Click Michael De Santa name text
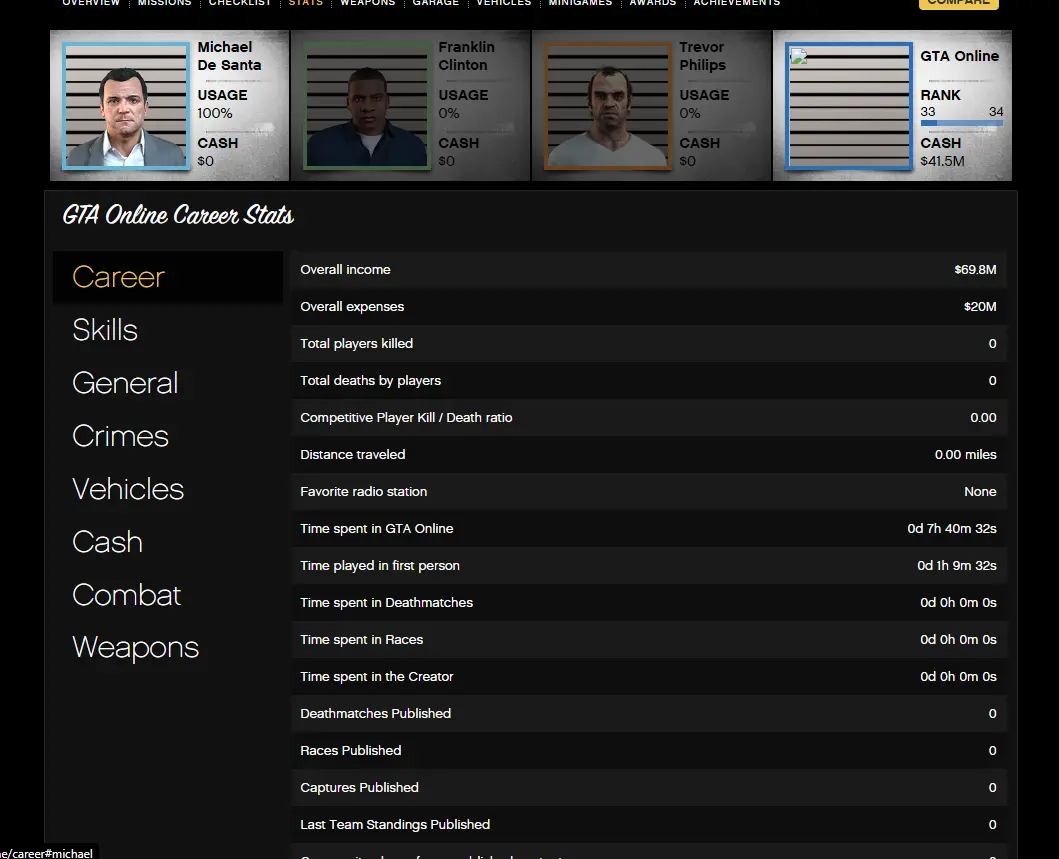Viewport: 1059px width, 859px height. click(x=229, y=56)
